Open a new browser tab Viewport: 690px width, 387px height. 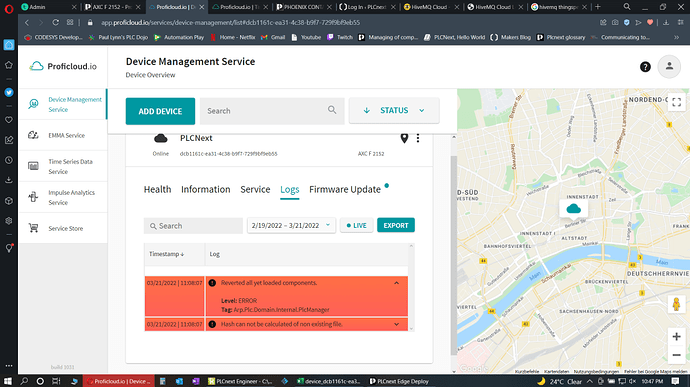pos(598,7)
